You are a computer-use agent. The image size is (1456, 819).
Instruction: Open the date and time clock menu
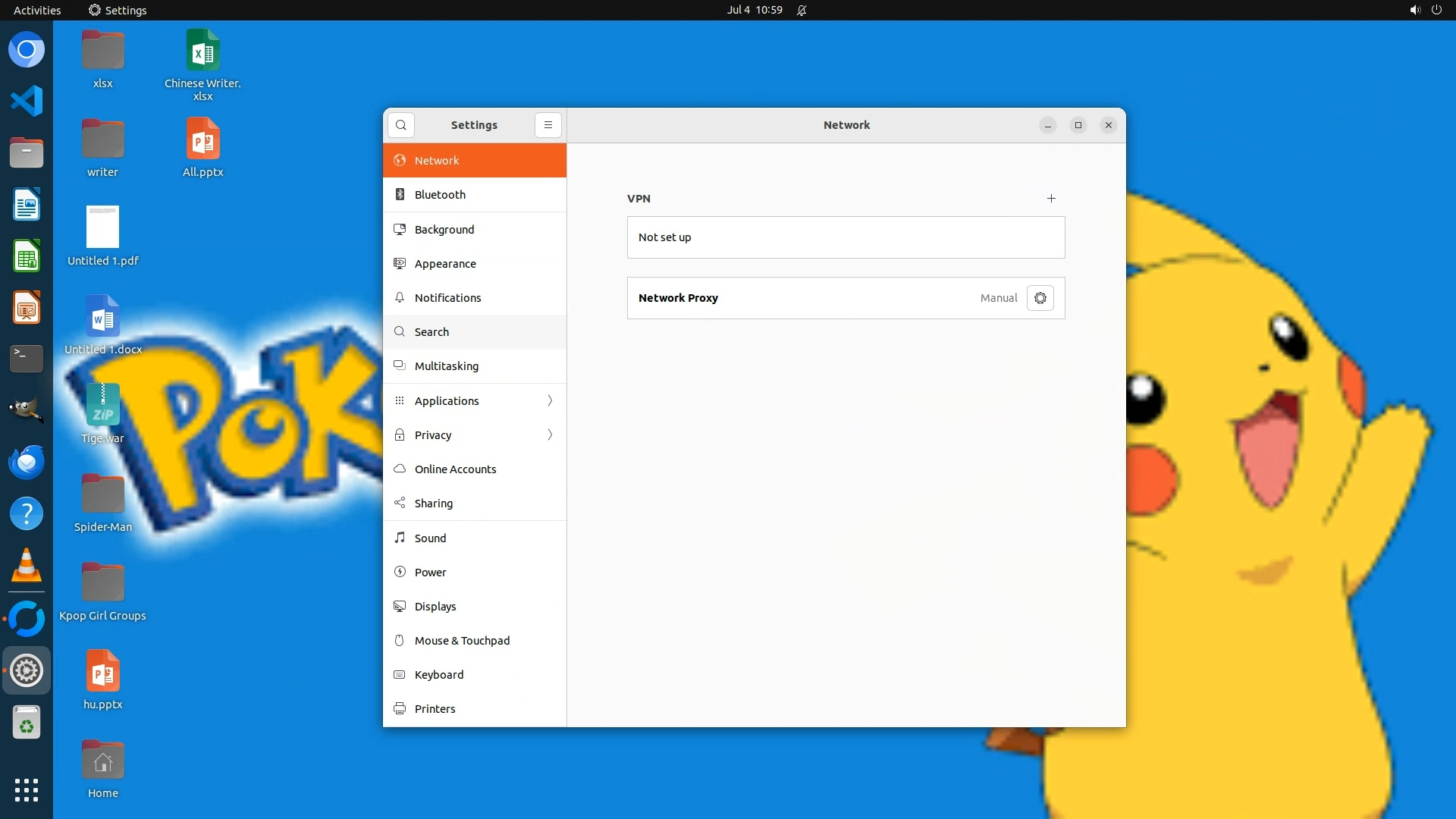tap(754, 10)
